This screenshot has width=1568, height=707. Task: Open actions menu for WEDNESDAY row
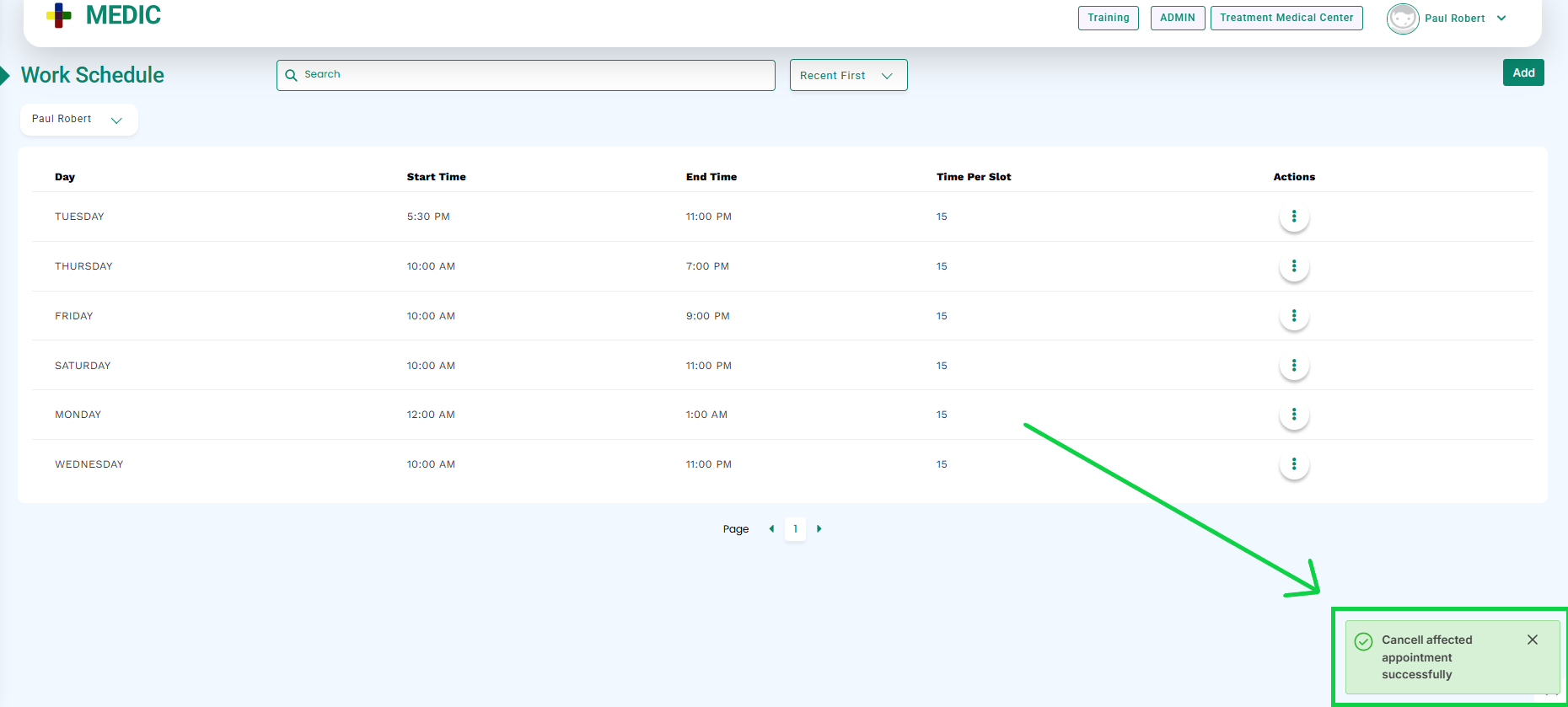coord(1293,464)
